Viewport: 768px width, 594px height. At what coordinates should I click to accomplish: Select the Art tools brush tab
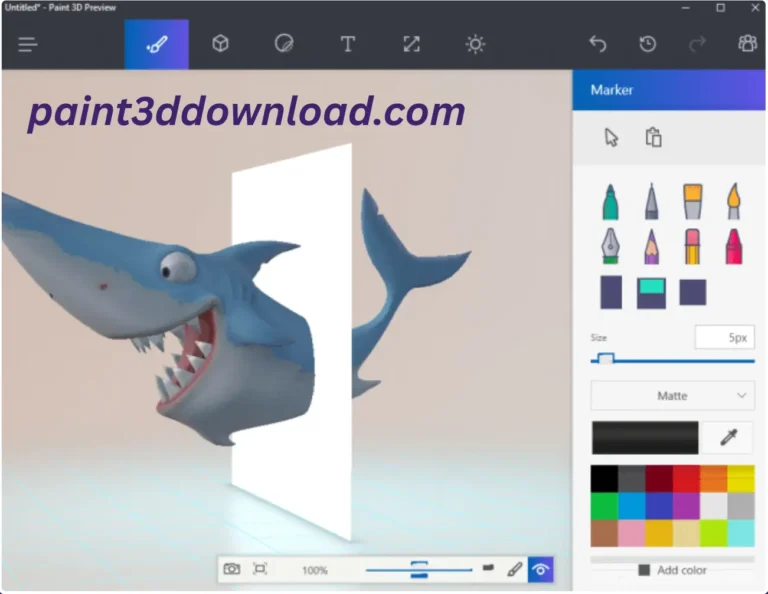156,45
